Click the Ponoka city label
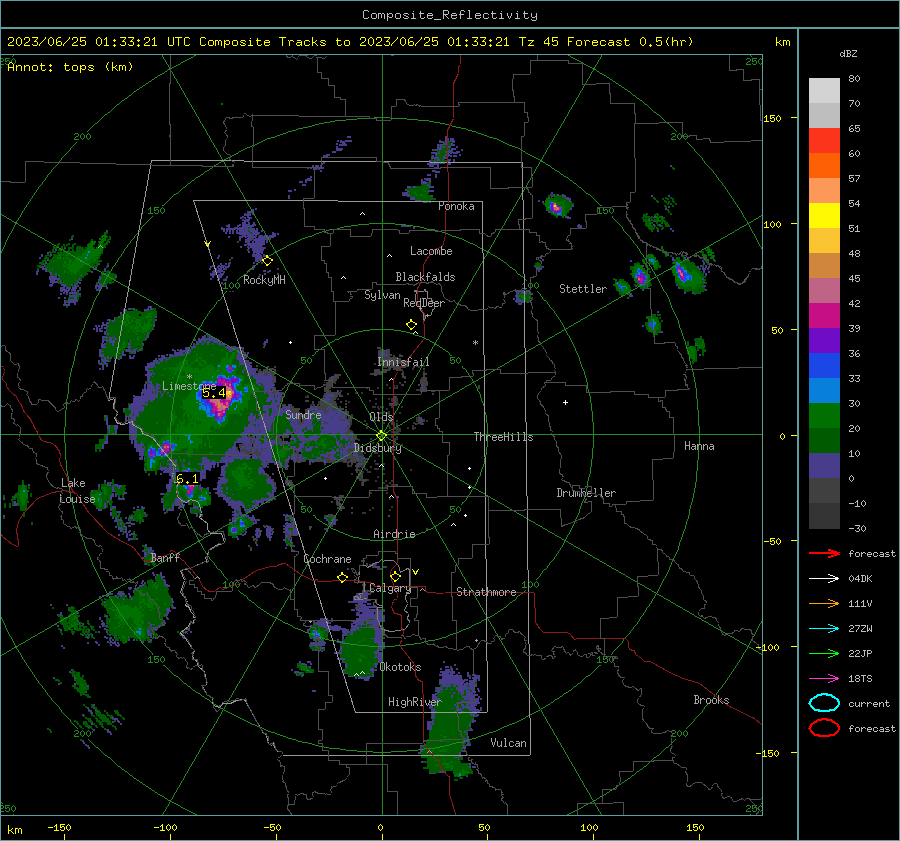Screen dimensions: 900x841 456,206
